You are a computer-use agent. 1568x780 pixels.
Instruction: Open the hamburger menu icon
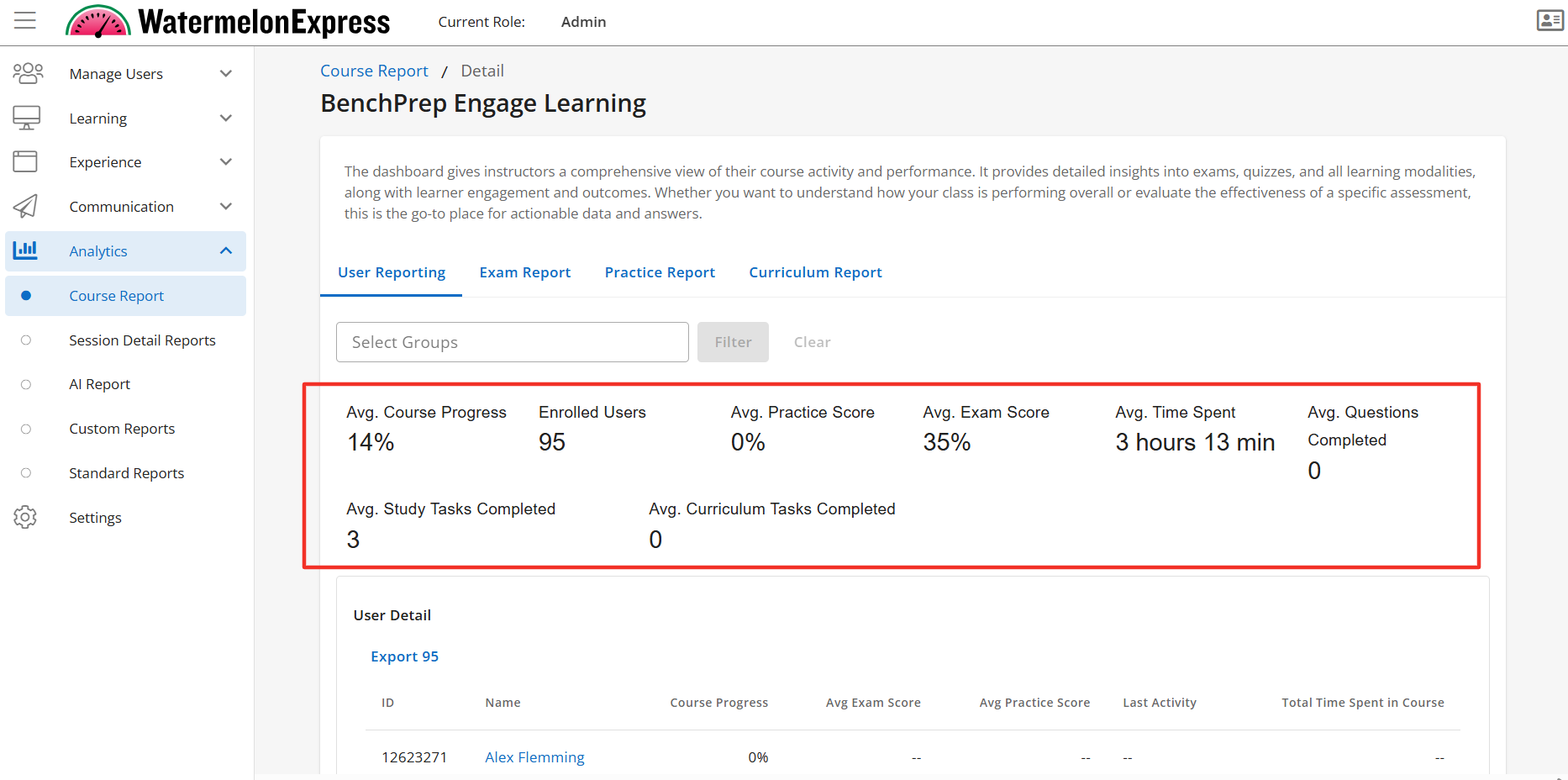pyautogui.click(x=25, y=21)
